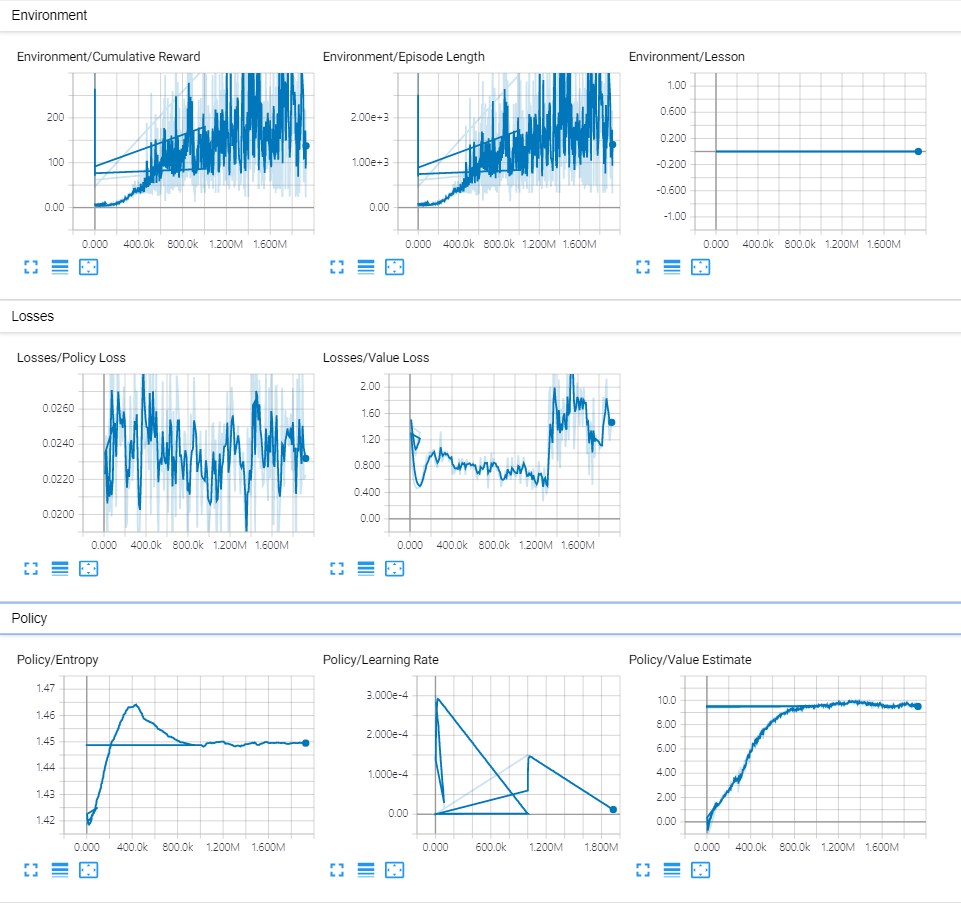Fit domain to data on Cumulative Reward
Viewport: 961px width, 903px height.
89,267
